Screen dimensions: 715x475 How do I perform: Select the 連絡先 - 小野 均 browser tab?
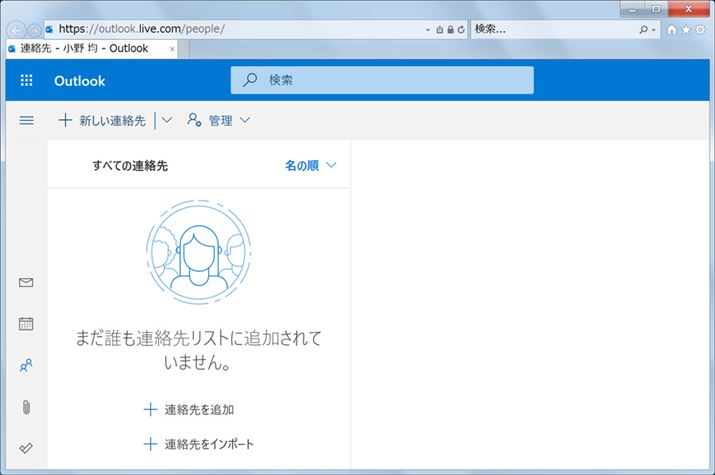(85, 48)
